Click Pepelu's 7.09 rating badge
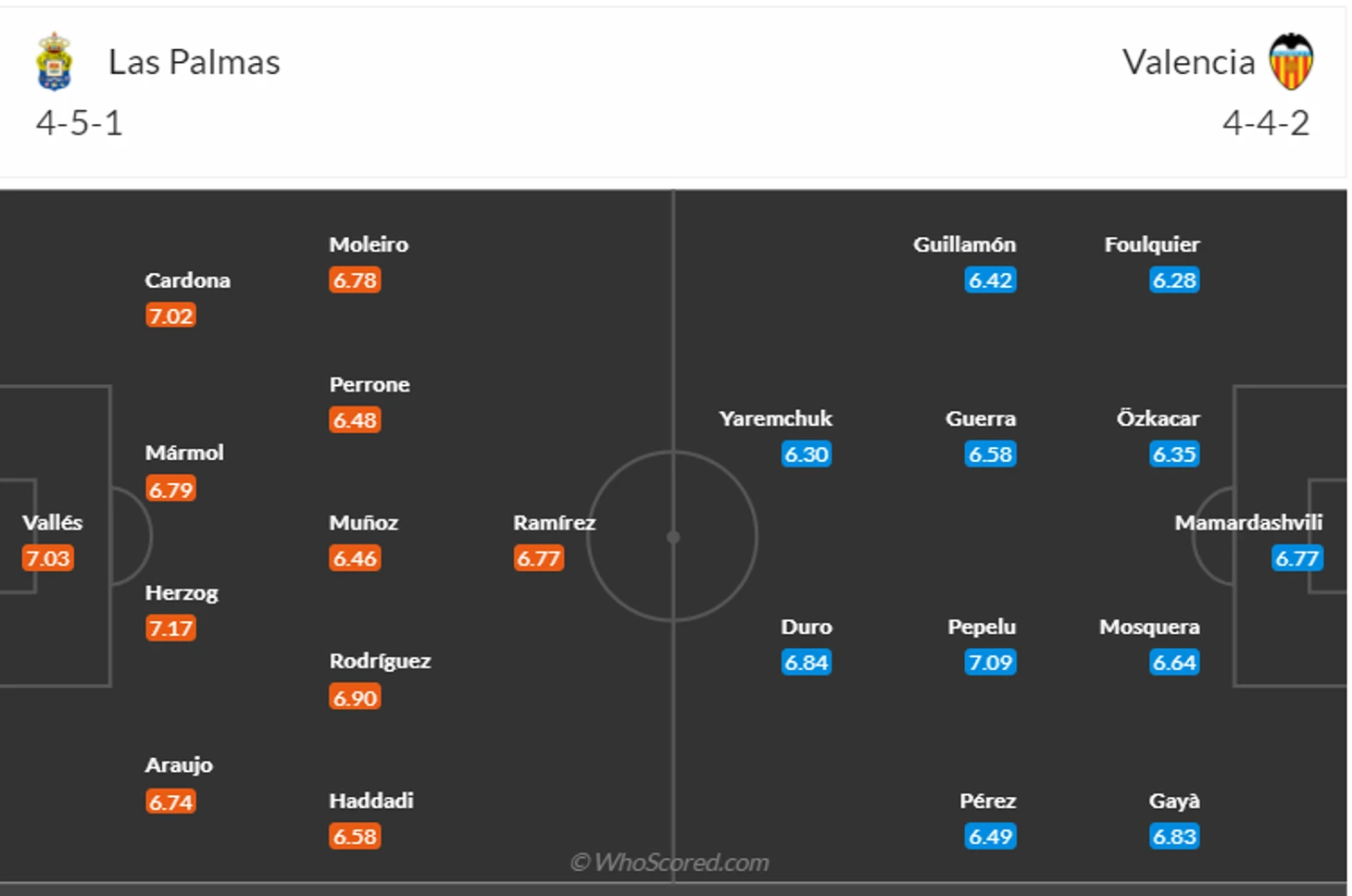 [x=990, y=663]
